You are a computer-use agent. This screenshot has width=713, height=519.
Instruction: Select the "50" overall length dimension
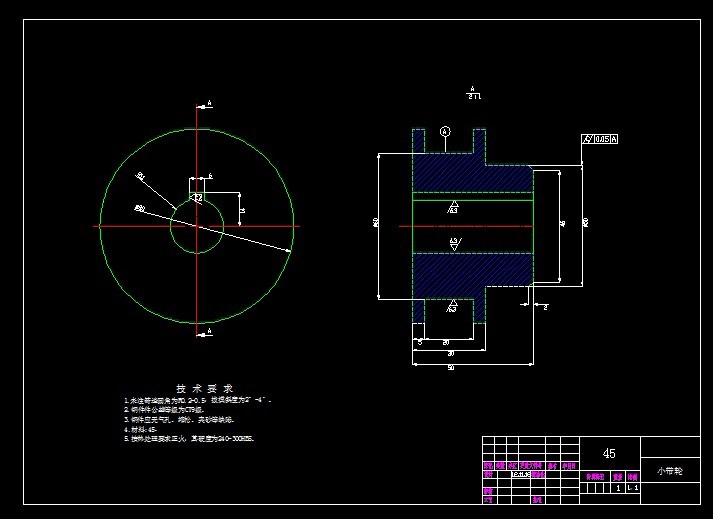451,368
